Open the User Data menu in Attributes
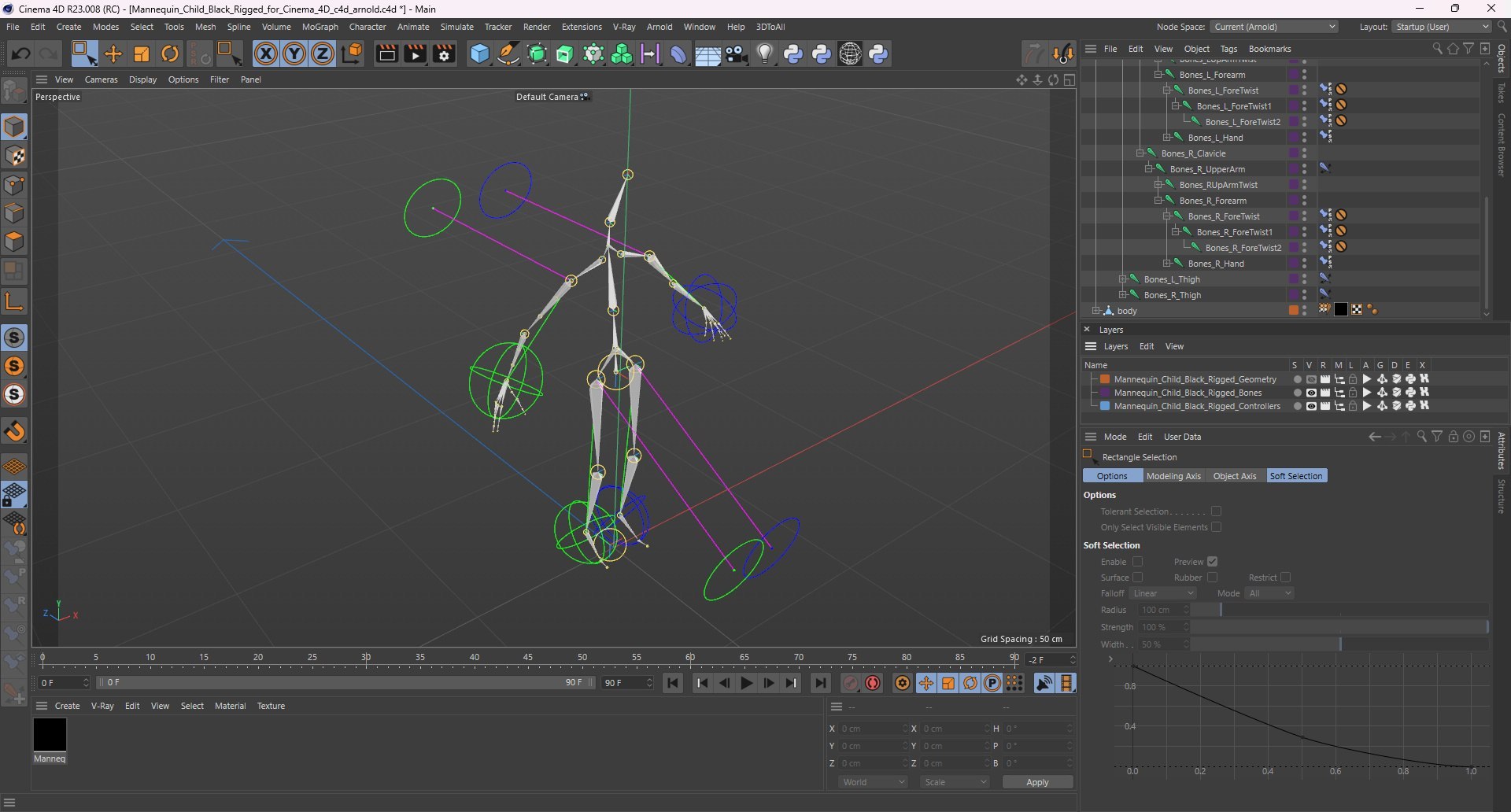1511x812 pixels. click(1182, 437)
